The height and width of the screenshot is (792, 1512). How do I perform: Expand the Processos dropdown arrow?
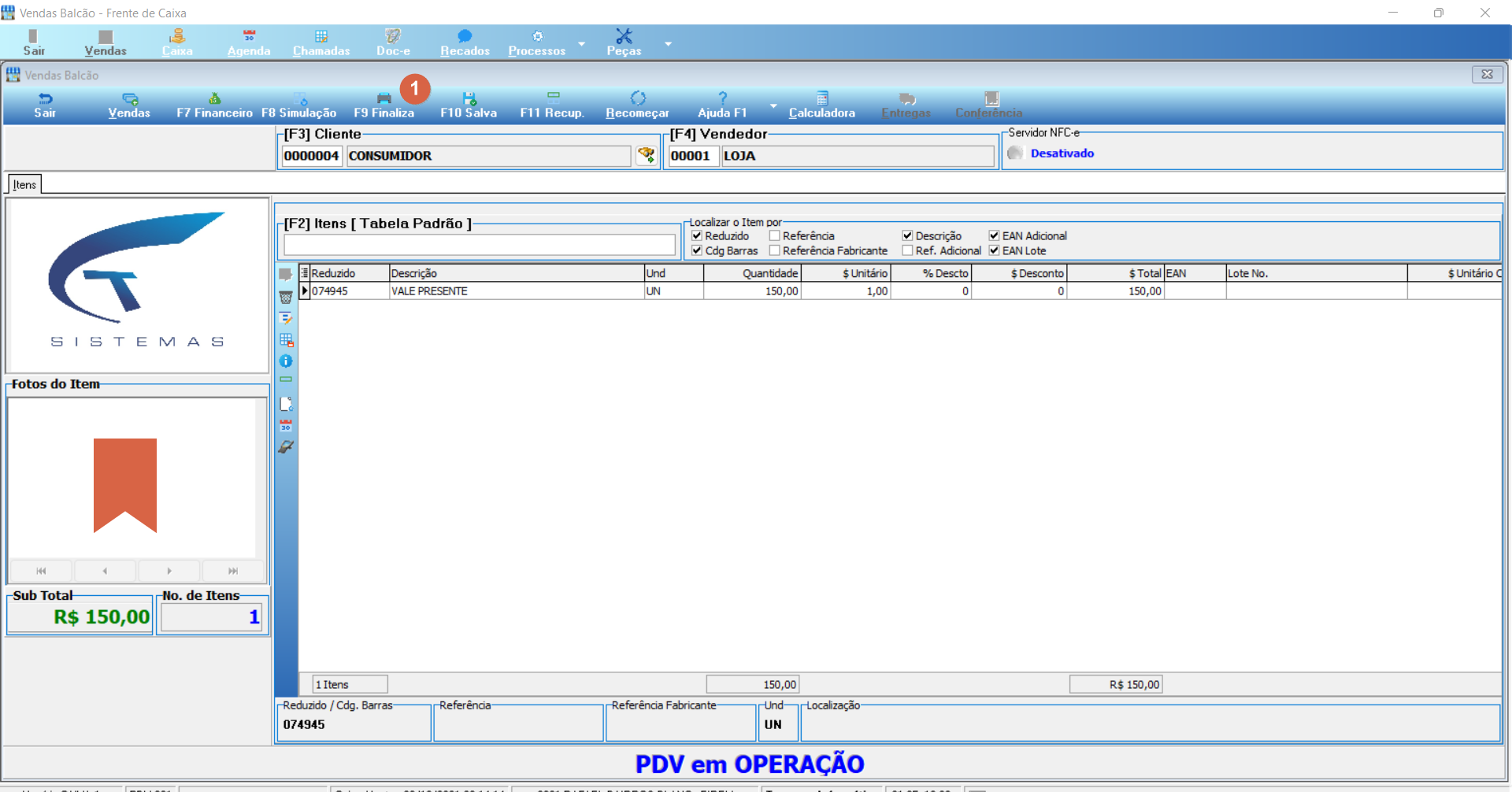582,43
